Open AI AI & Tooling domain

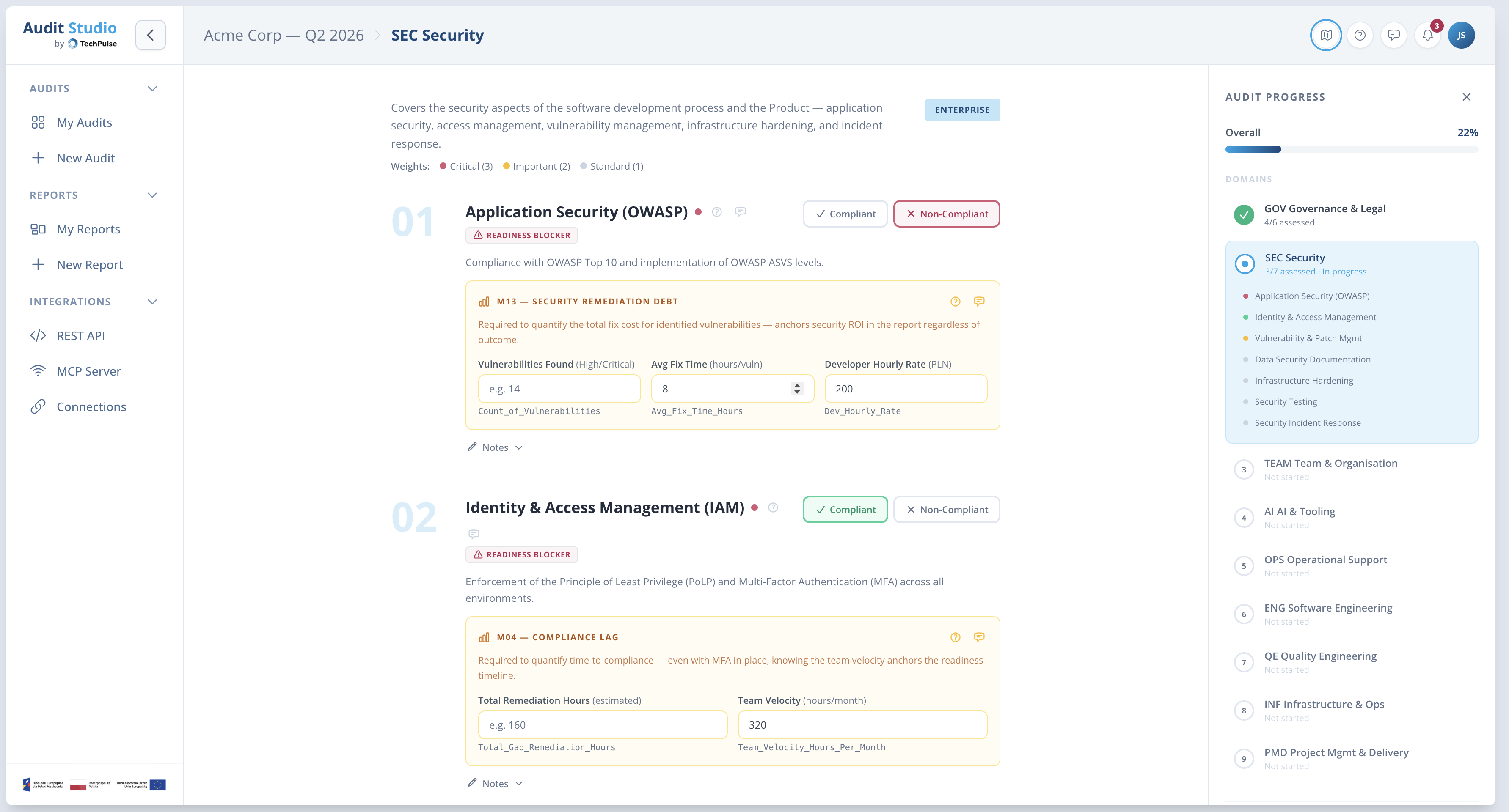1352,518
